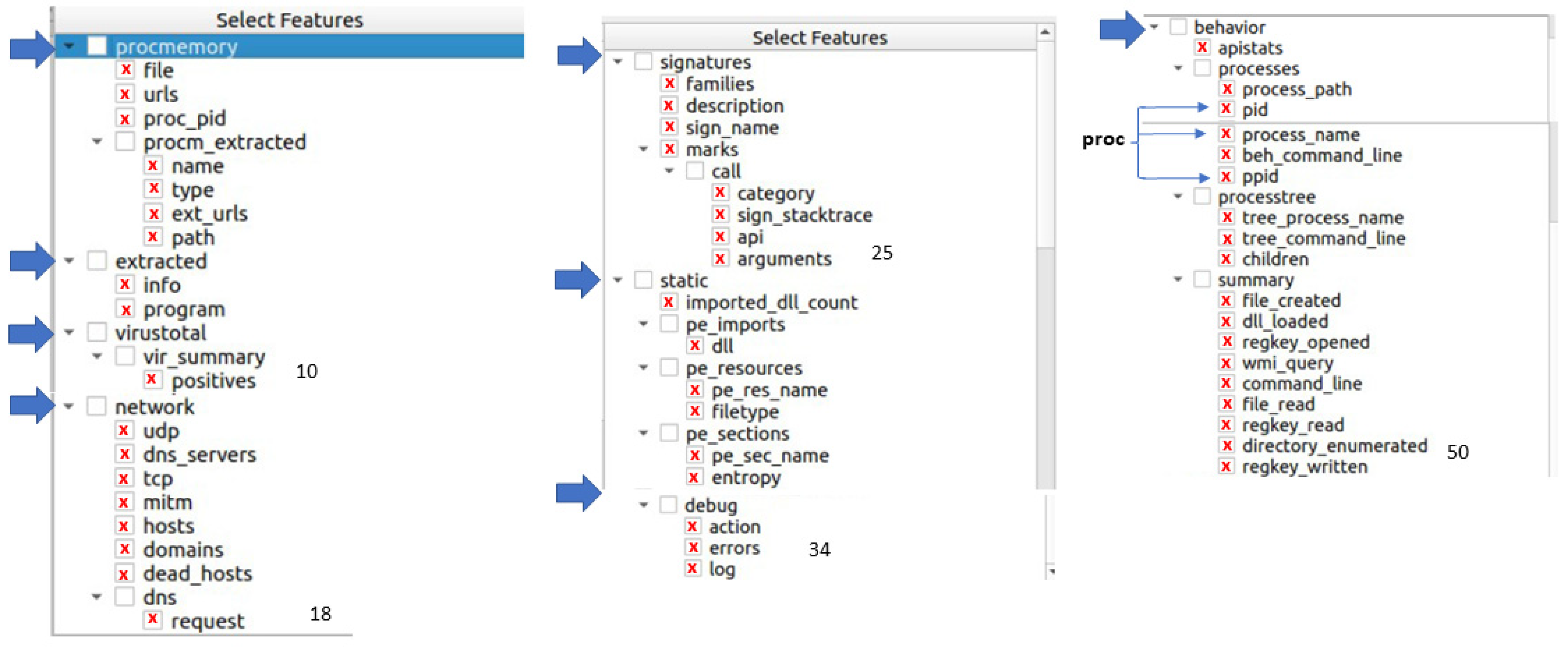
Task: Collapse the processtree subtree arrow
Action: coord(1178,196)
